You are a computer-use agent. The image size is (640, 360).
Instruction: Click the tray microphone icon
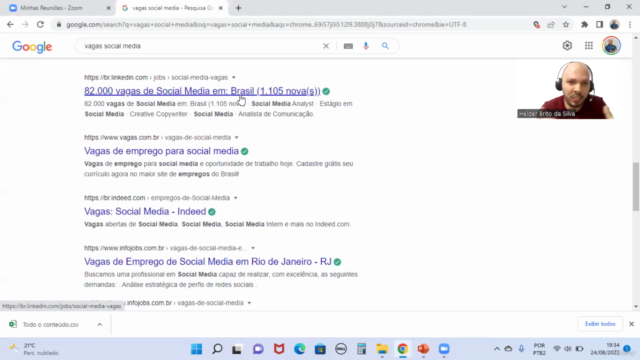521,349
